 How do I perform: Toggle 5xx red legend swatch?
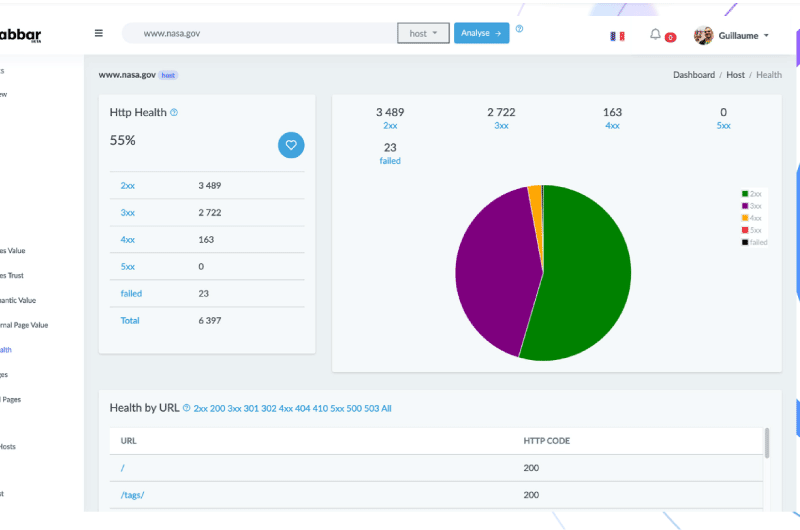tap(745, 230)
